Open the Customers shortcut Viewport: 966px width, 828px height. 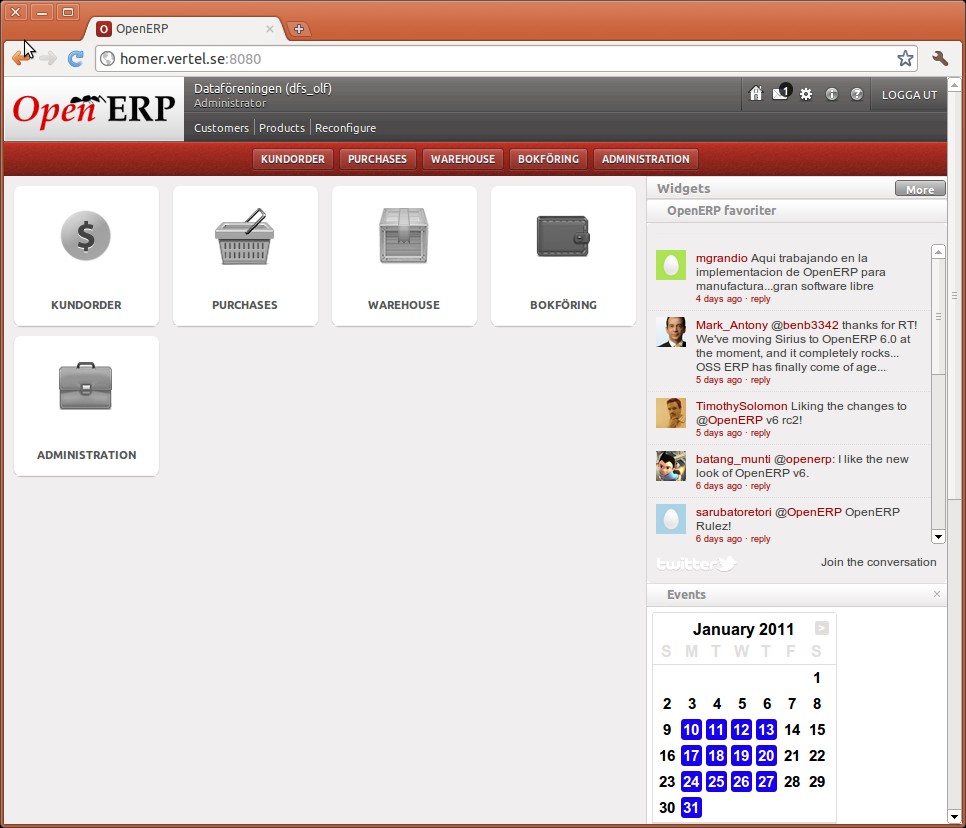pyautogui.click(x=221, y=128)
